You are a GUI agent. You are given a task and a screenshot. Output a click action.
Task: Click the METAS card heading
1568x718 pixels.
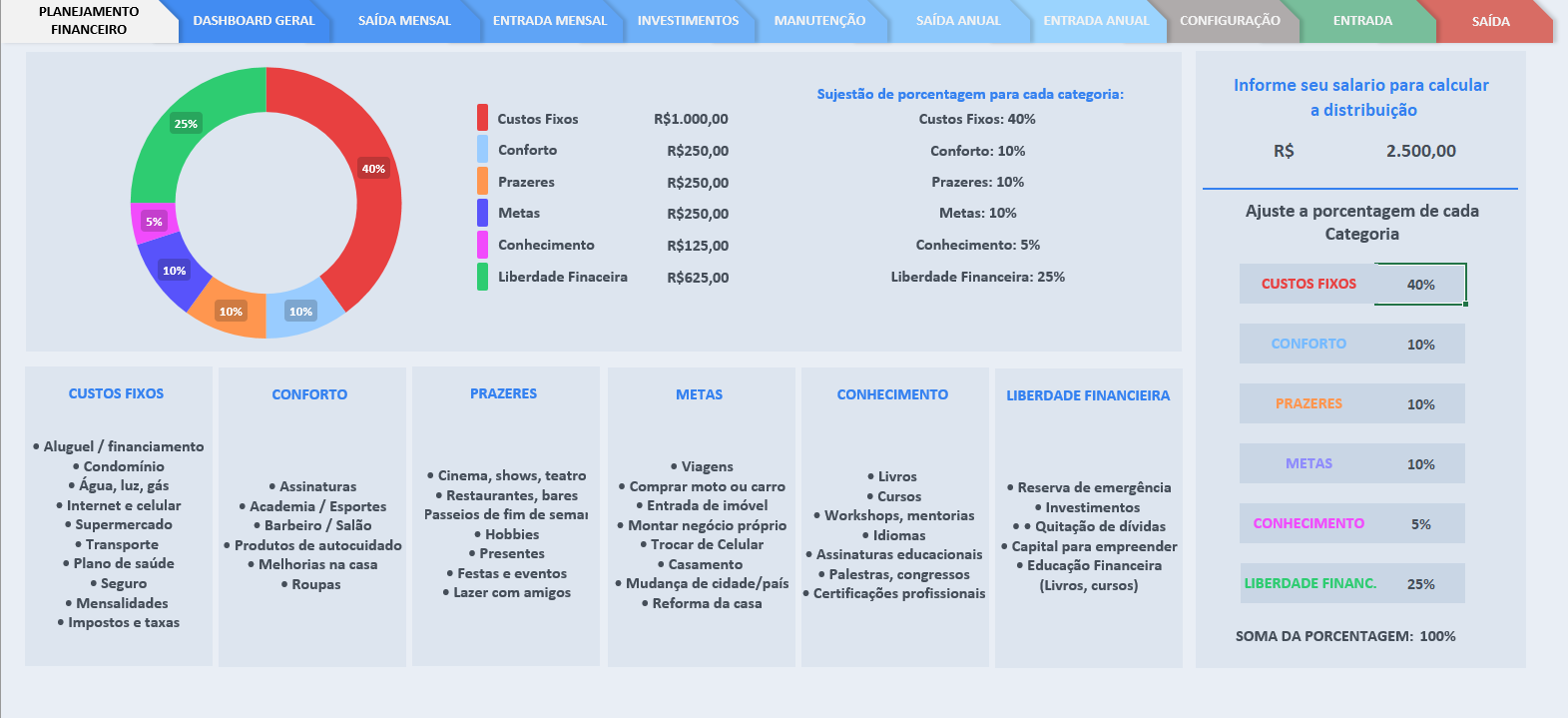699,394
